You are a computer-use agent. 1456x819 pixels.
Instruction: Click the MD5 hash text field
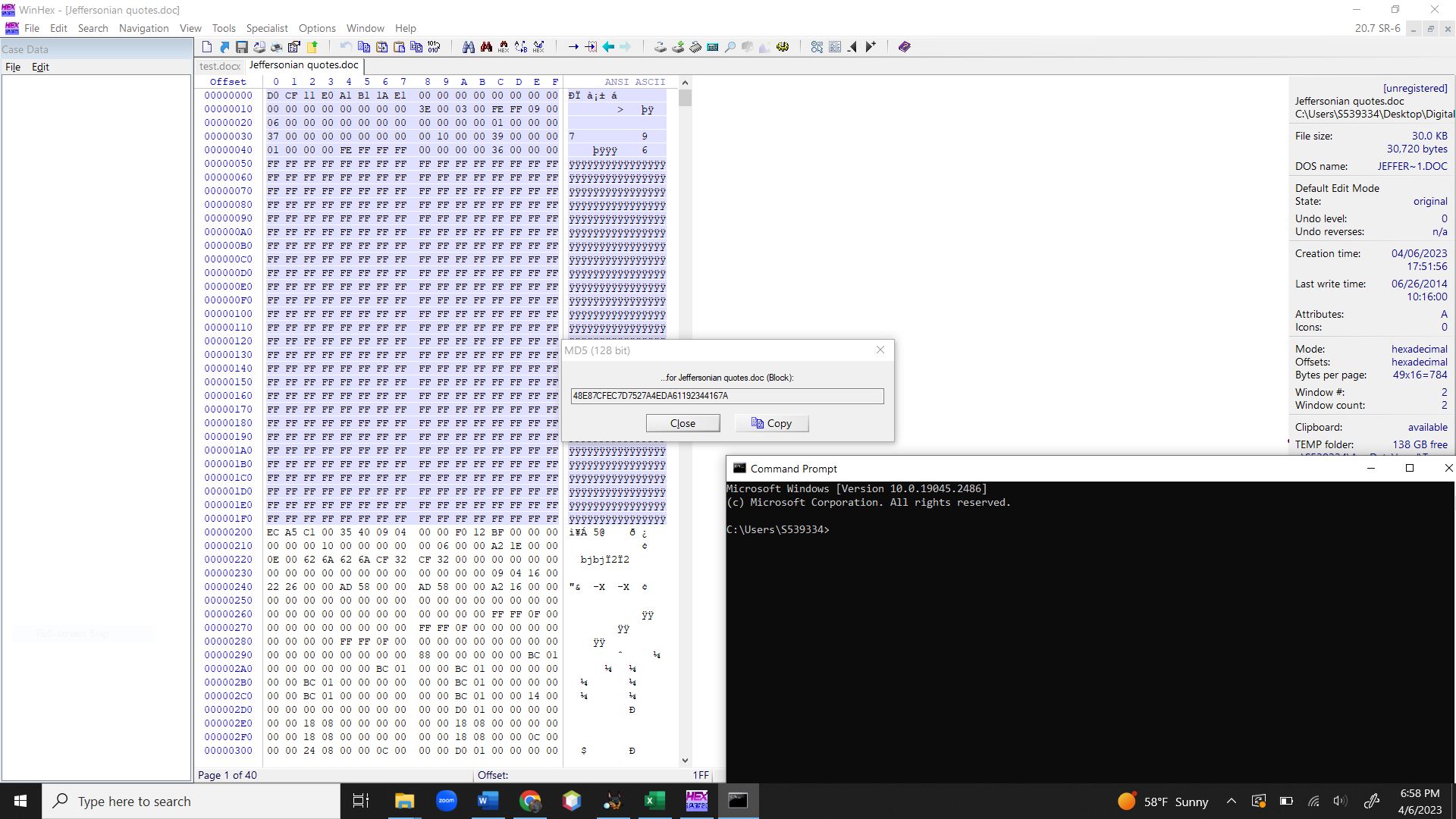pos(726,396)
